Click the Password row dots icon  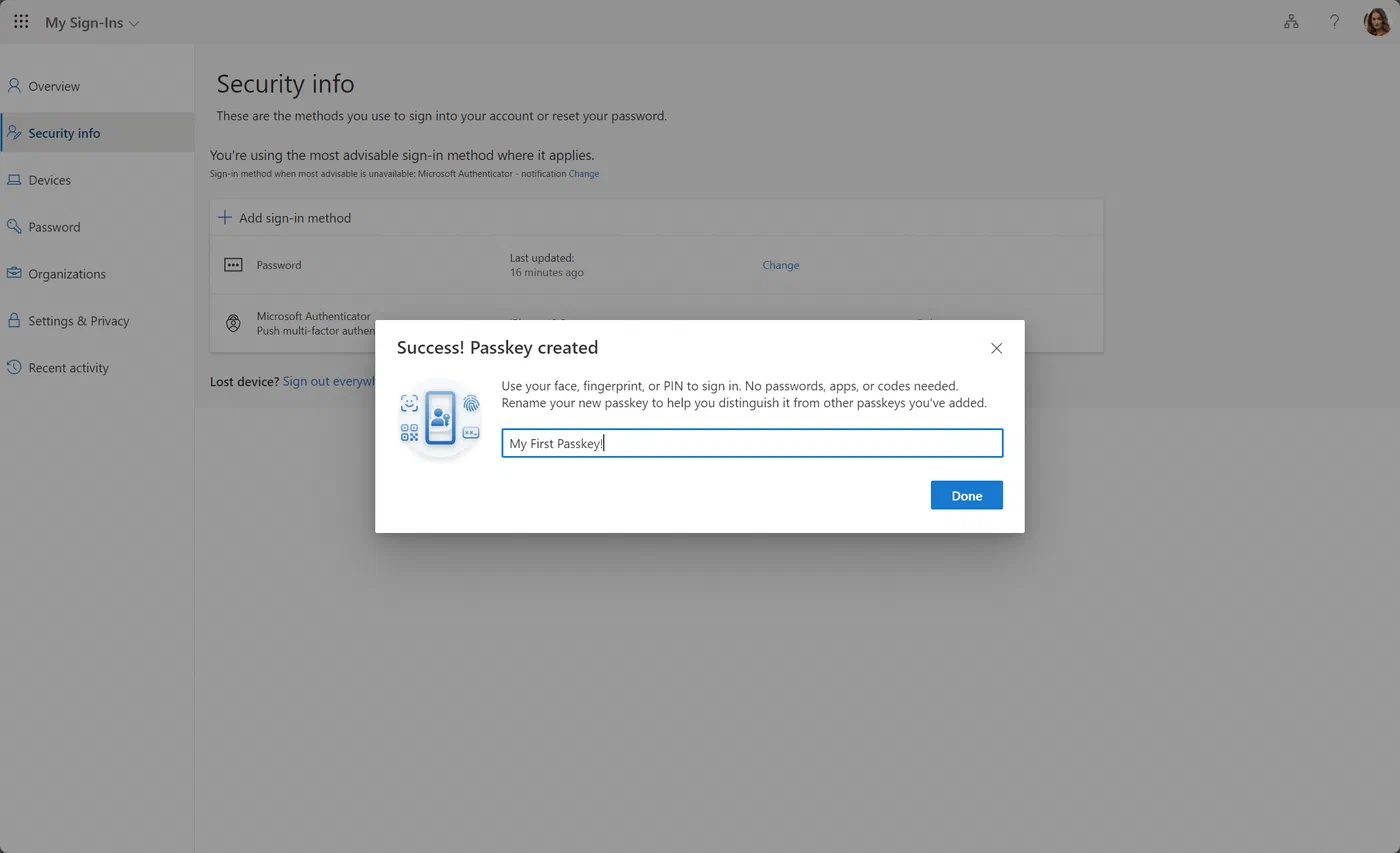(233, 265)
